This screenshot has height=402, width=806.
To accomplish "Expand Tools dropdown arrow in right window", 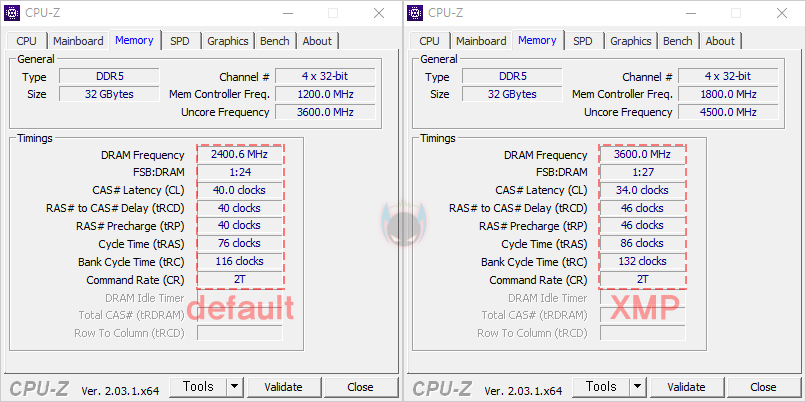I will point(637,387).
